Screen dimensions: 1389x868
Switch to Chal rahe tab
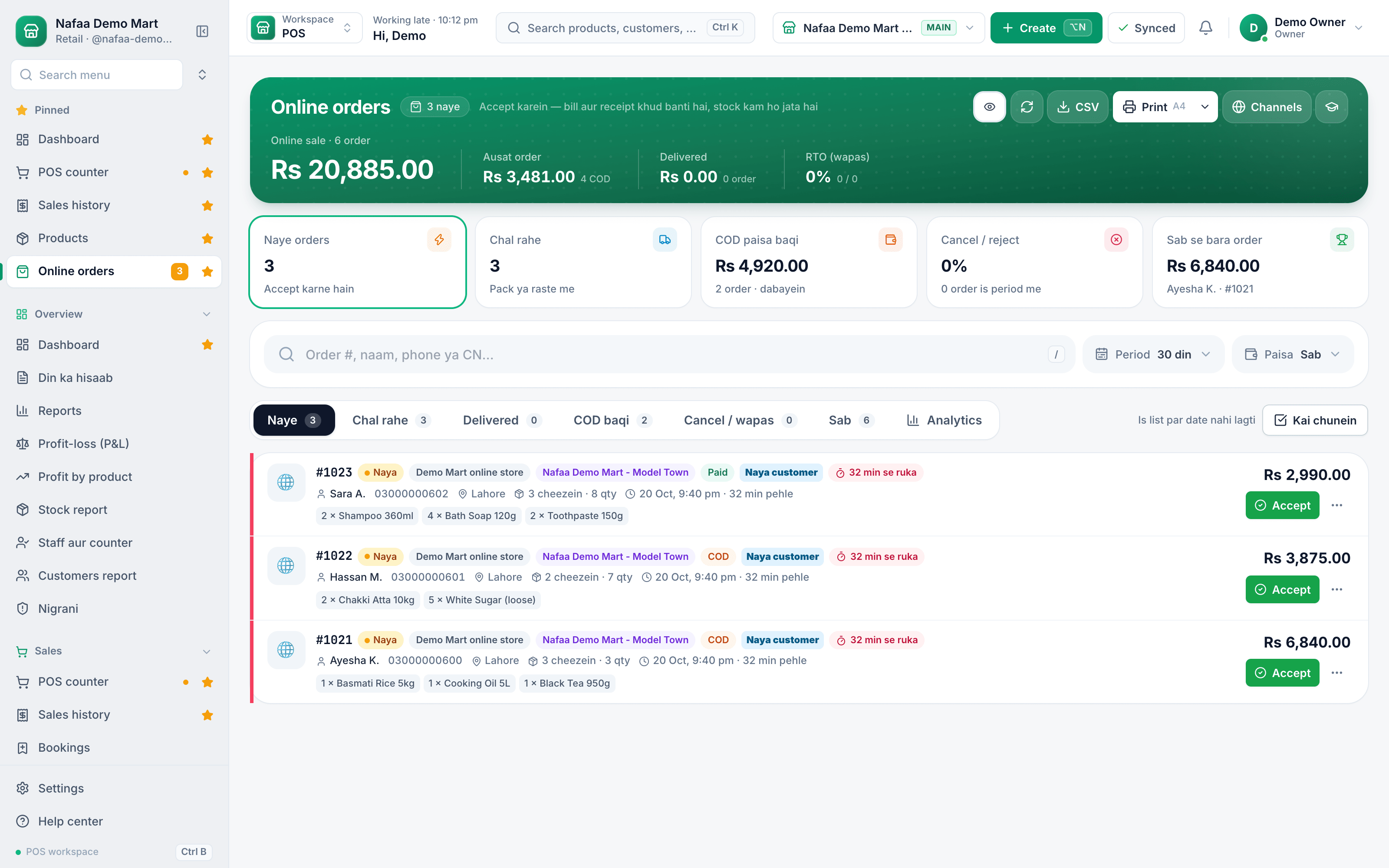click(391, 420)
